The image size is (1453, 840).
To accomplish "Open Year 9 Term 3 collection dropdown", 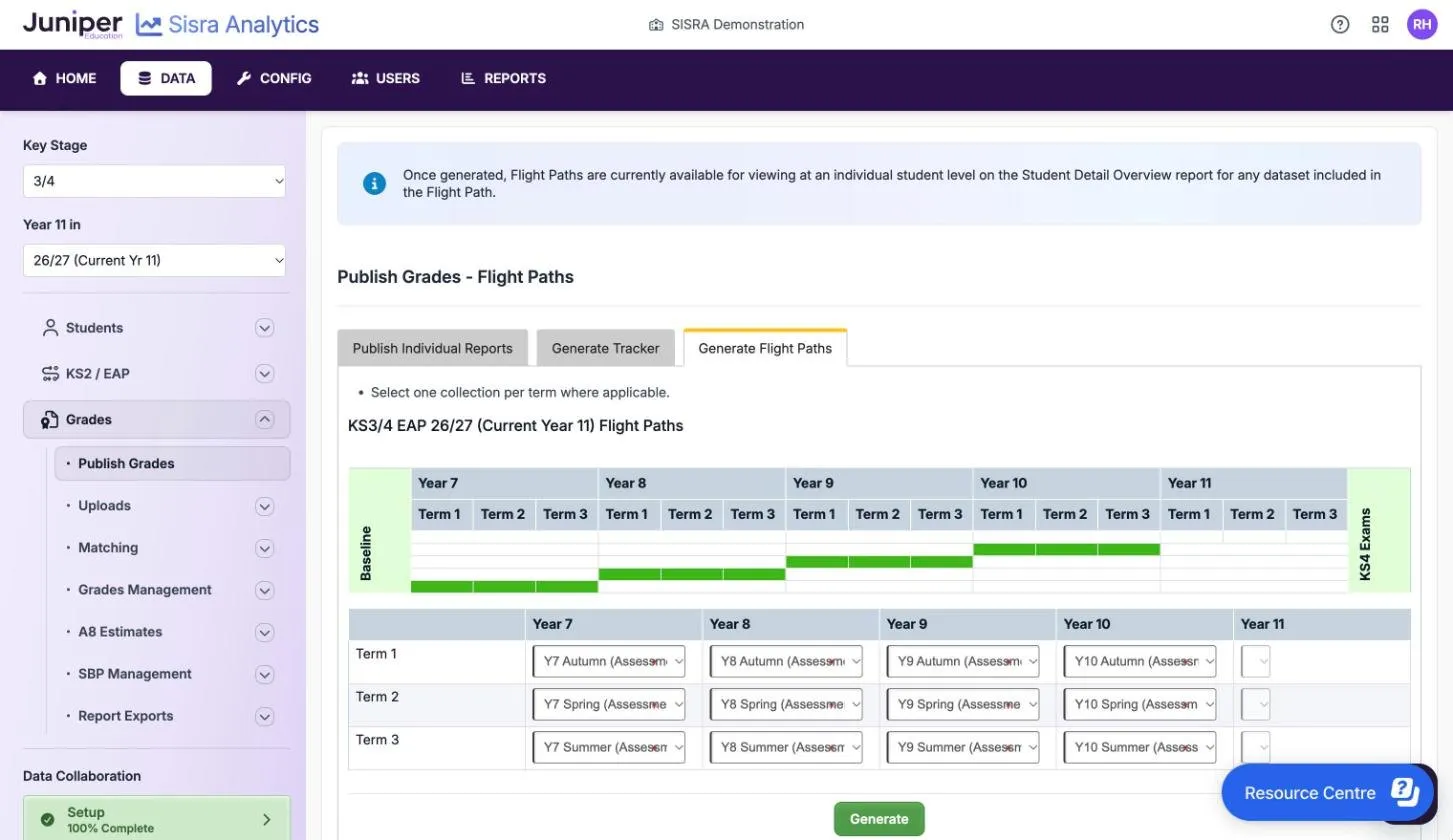I will (963, 747).
